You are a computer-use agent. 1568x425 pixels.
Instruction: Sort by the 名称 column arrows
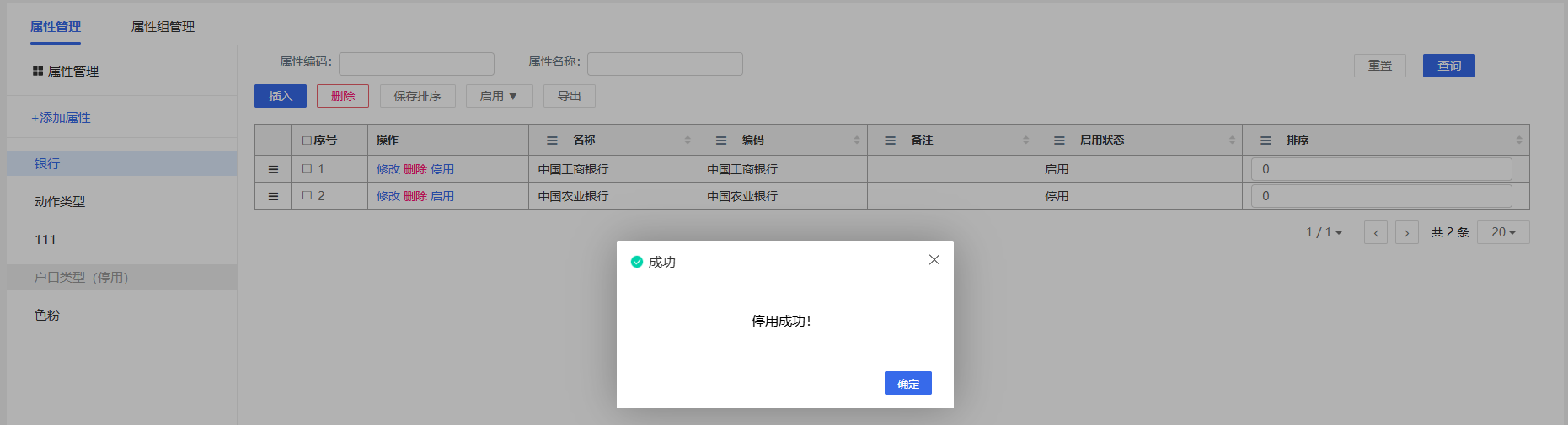(x=688, y=141)
